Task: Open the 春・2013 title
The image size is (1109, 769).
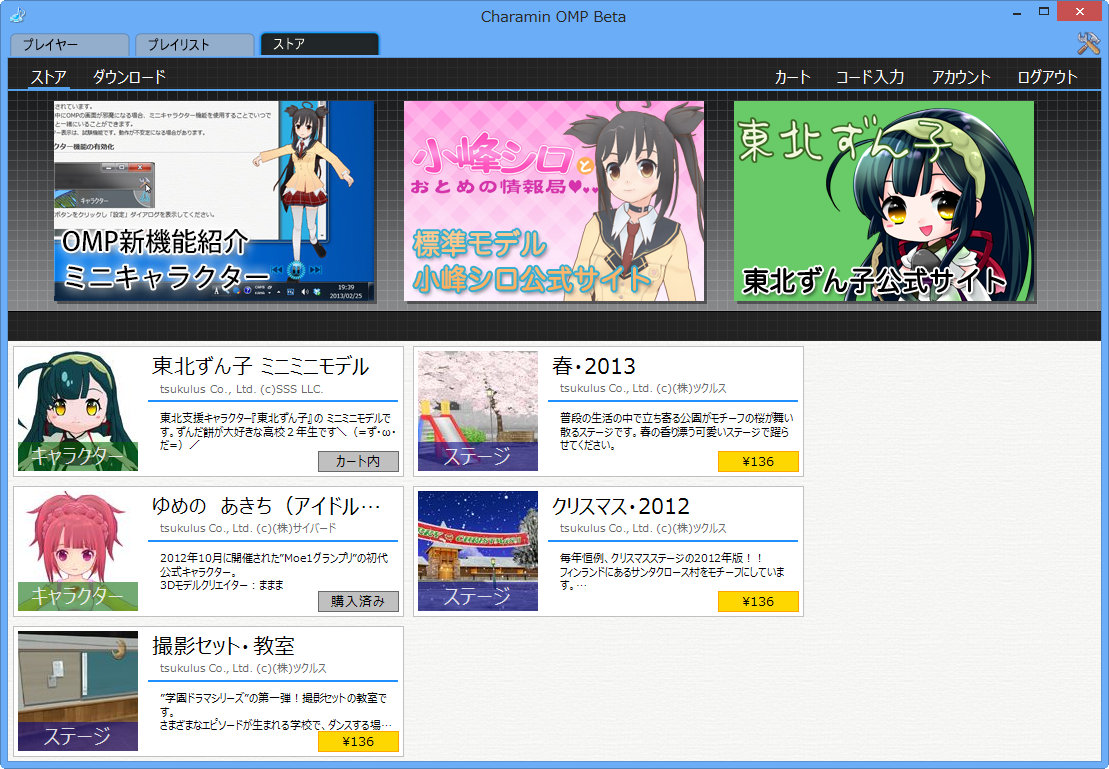Action: coord(593,366)
